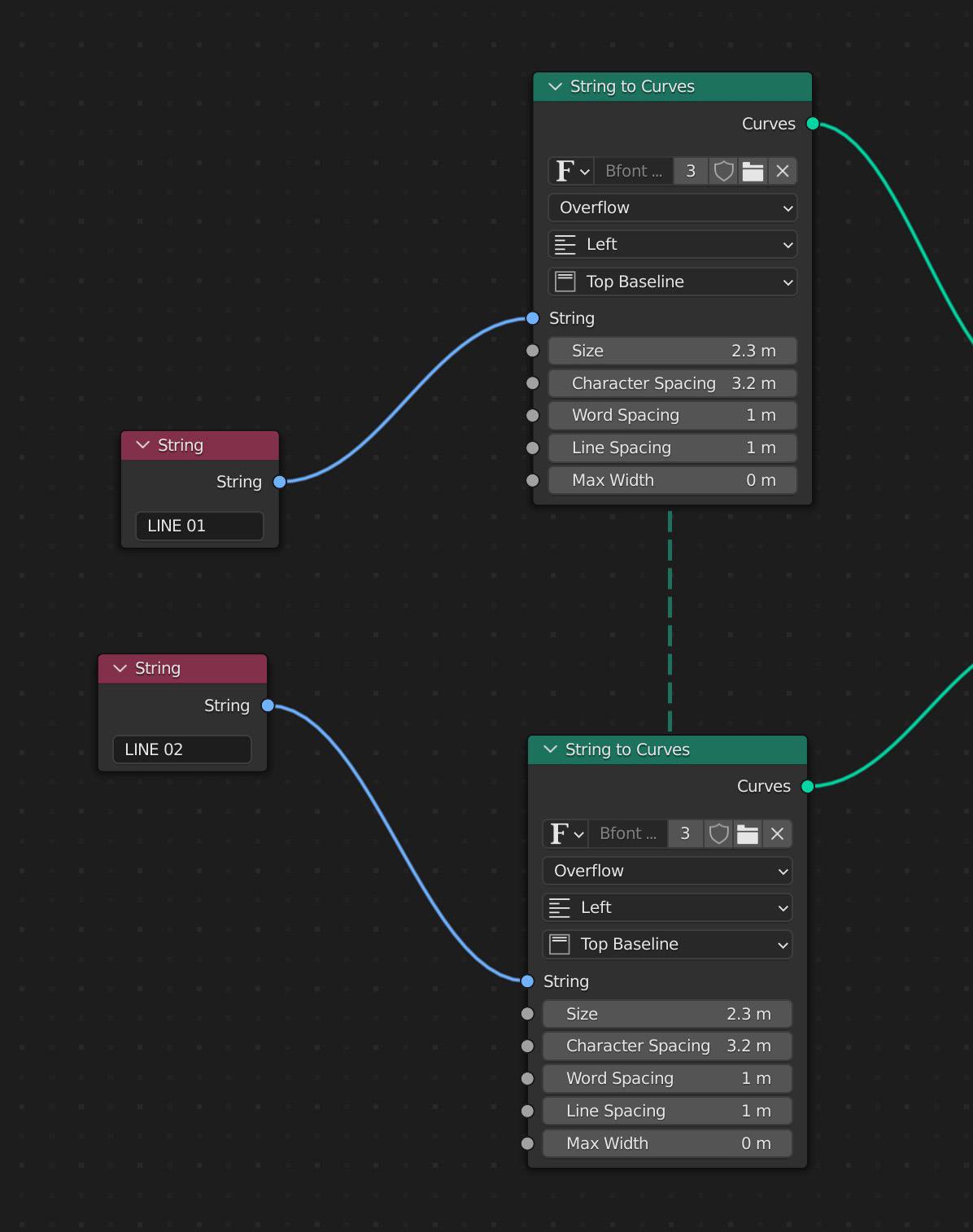Click Line Spacing input socket of upper node
This screenshot has height=1232, width=973.
pyautogui.click(x=533, y=448)
